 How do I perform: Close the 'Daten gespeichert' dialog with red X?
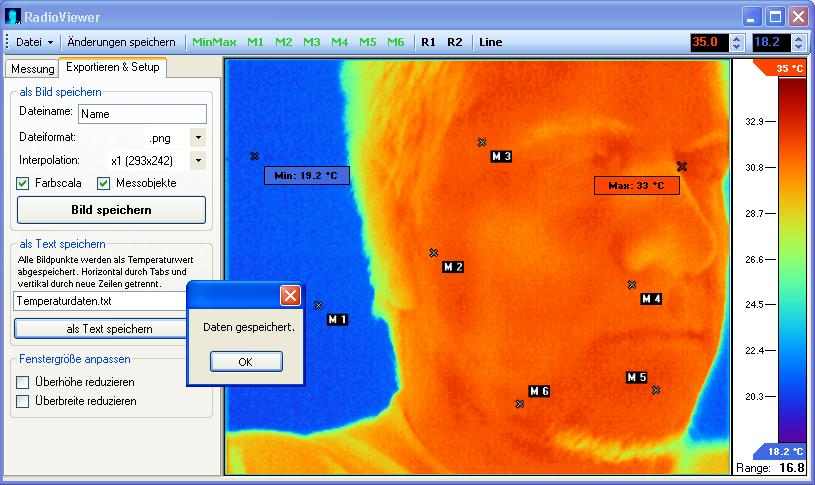(x=290, y=295)
